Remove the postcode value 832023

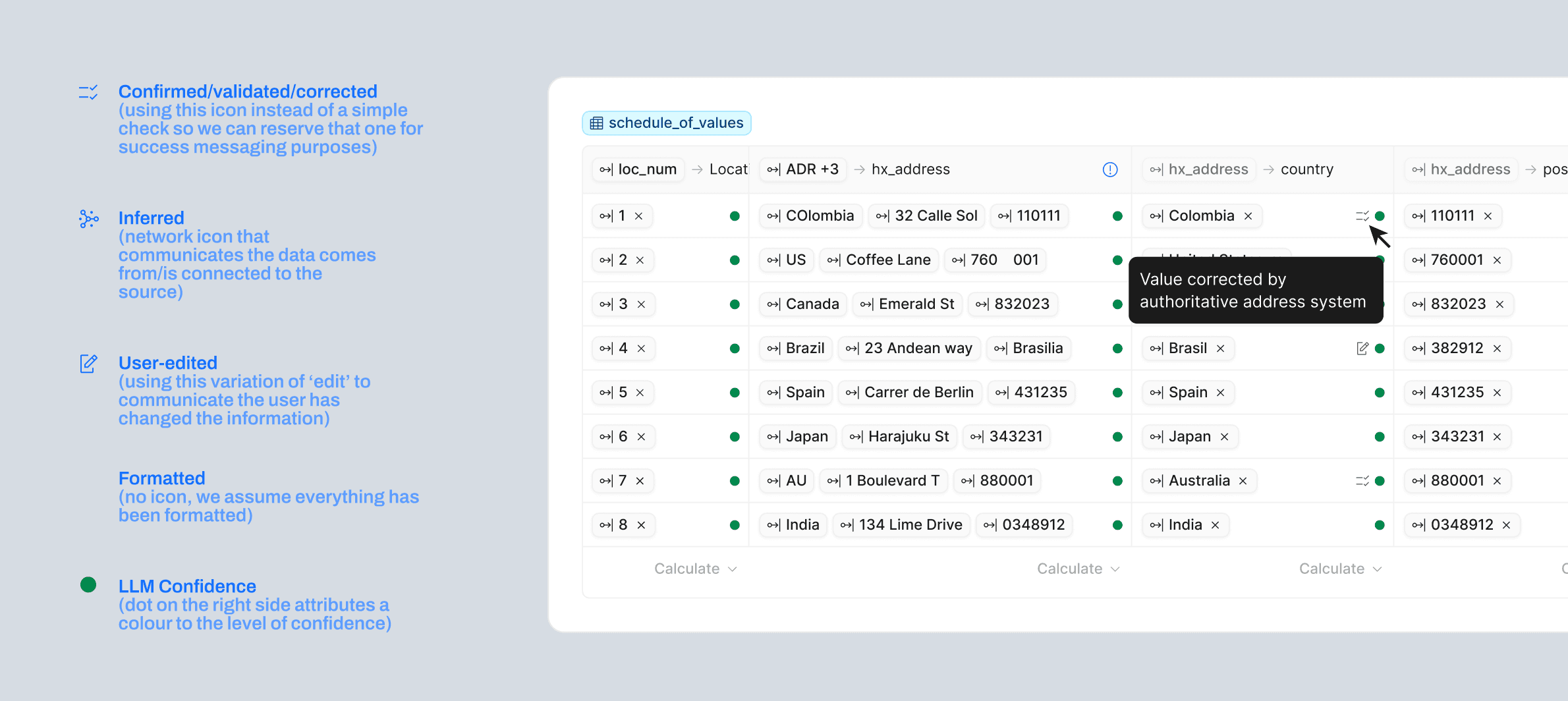pyautogui.click(x=1499, y=304)
